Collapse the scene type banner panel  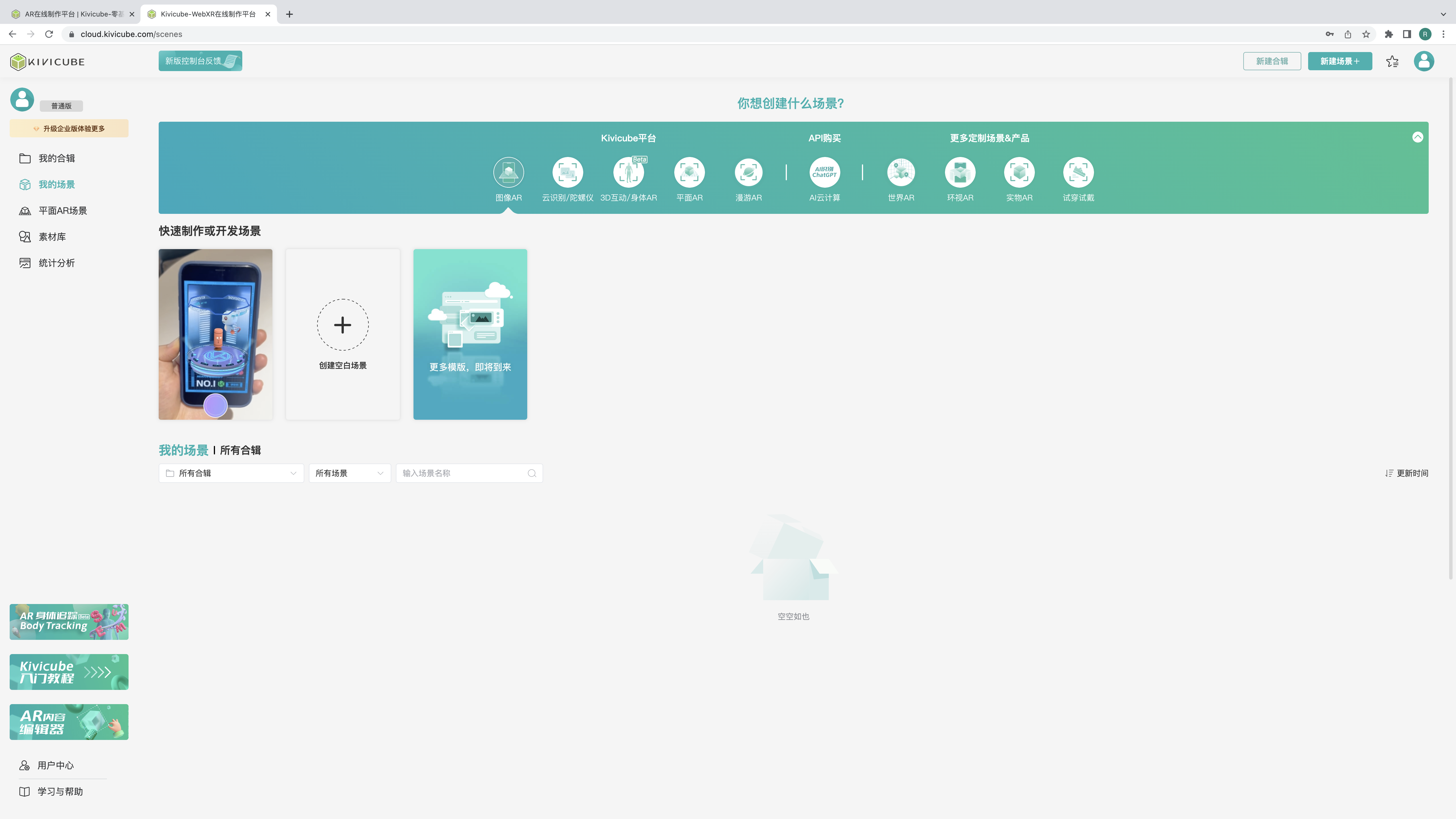(1417, 137)
